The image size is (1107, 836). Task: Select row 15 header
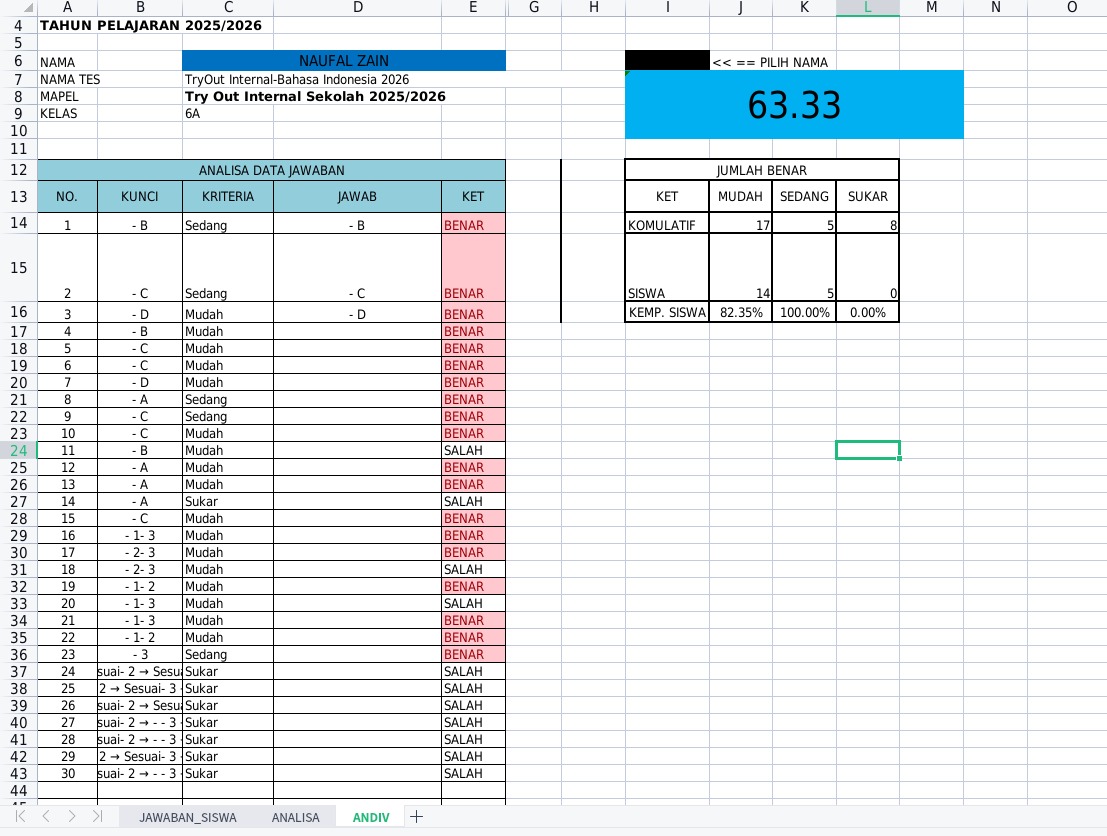(x=18, y=268)
